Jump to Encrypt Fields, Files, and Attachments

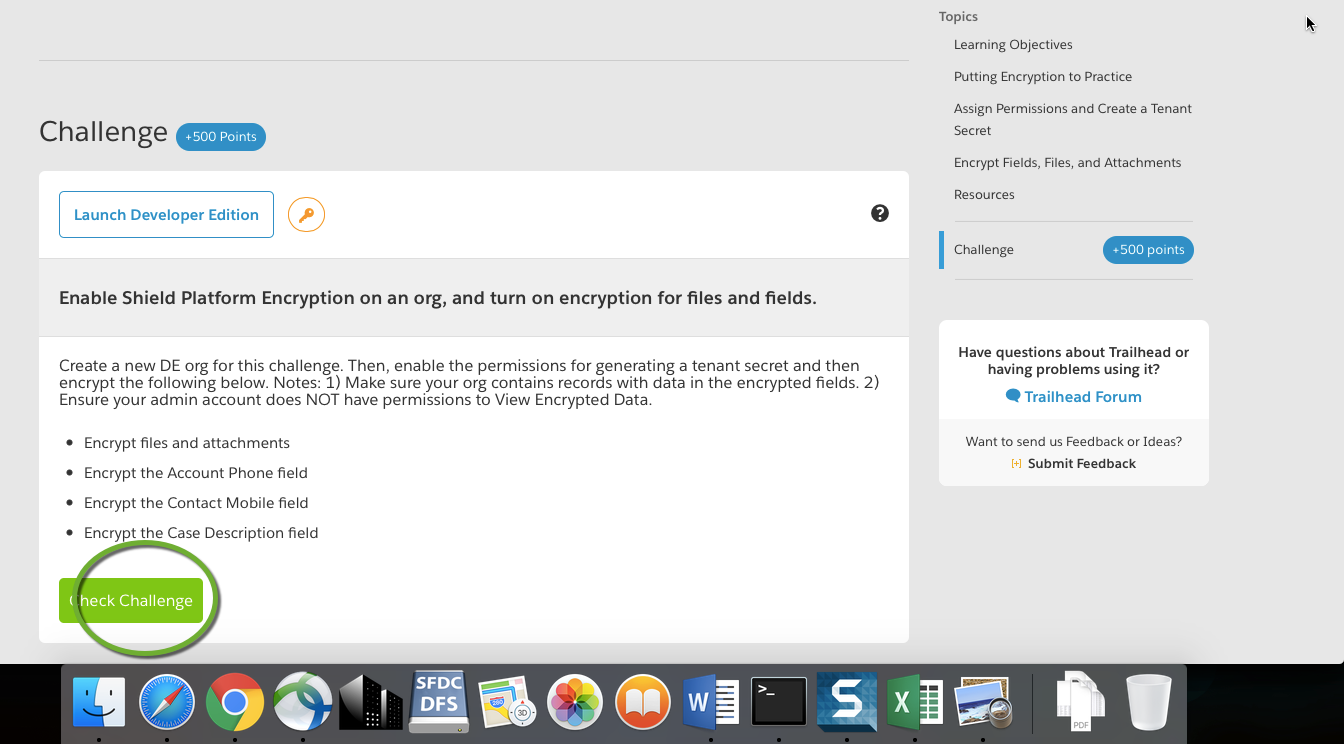(x=1067, y=162)
